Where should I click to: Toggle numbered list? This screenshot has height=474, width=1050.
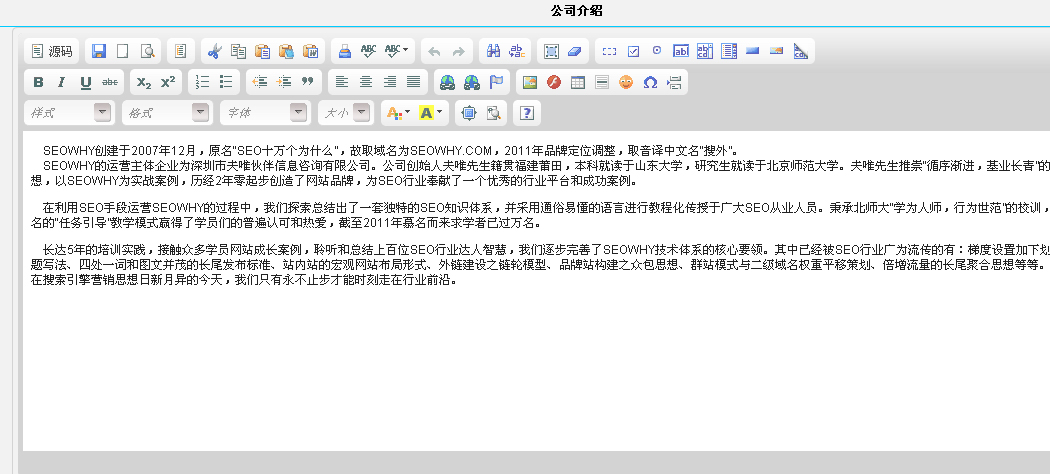[202, 82]
